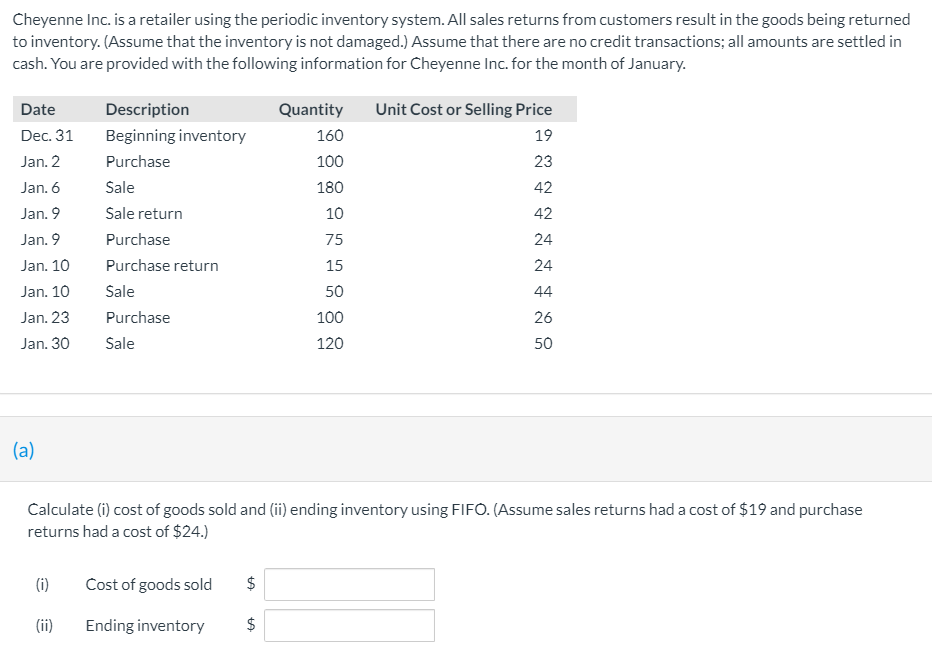
Task: Click the quantity 160 for beginning inventory
Action: (x=329, y=135)
